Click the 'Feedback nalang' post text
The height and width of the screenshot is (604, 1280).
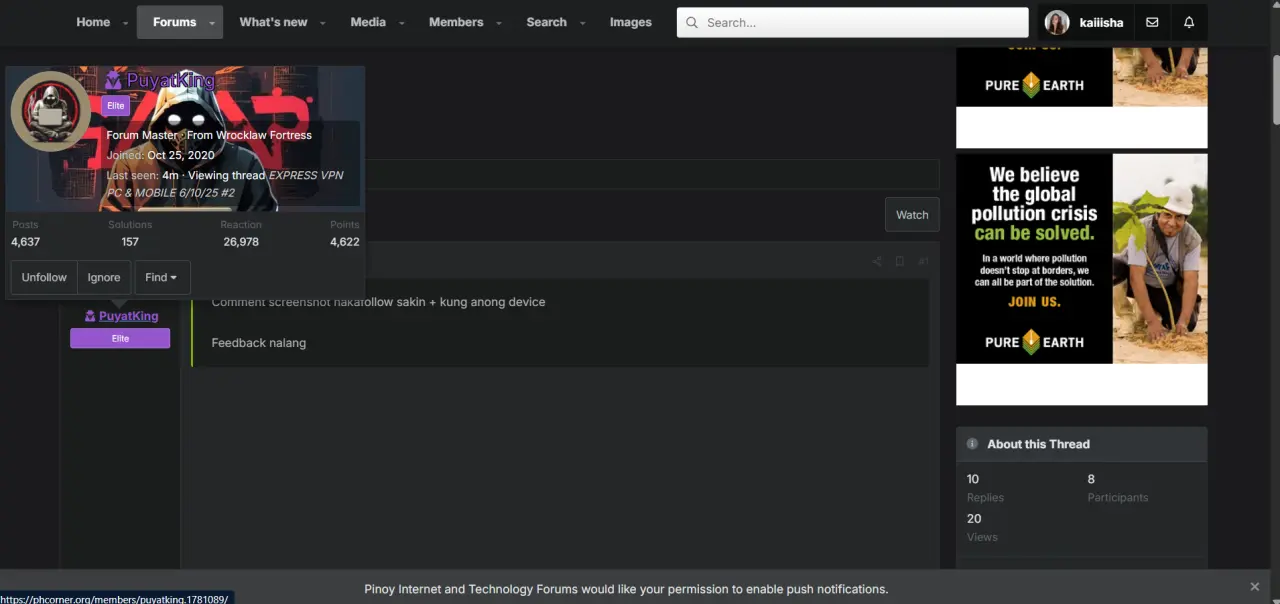[258, 343]
